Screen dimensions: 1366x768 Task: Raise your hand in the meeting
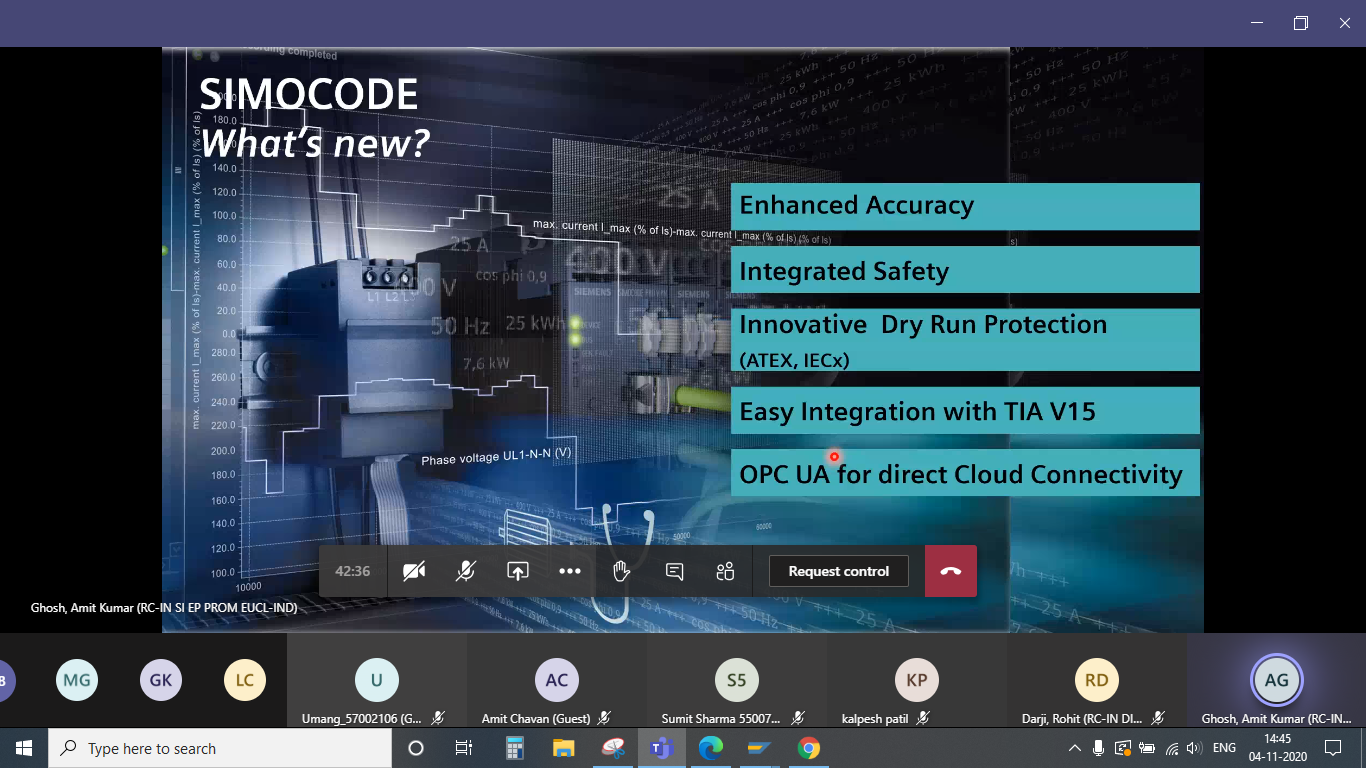tap(622, 571)
